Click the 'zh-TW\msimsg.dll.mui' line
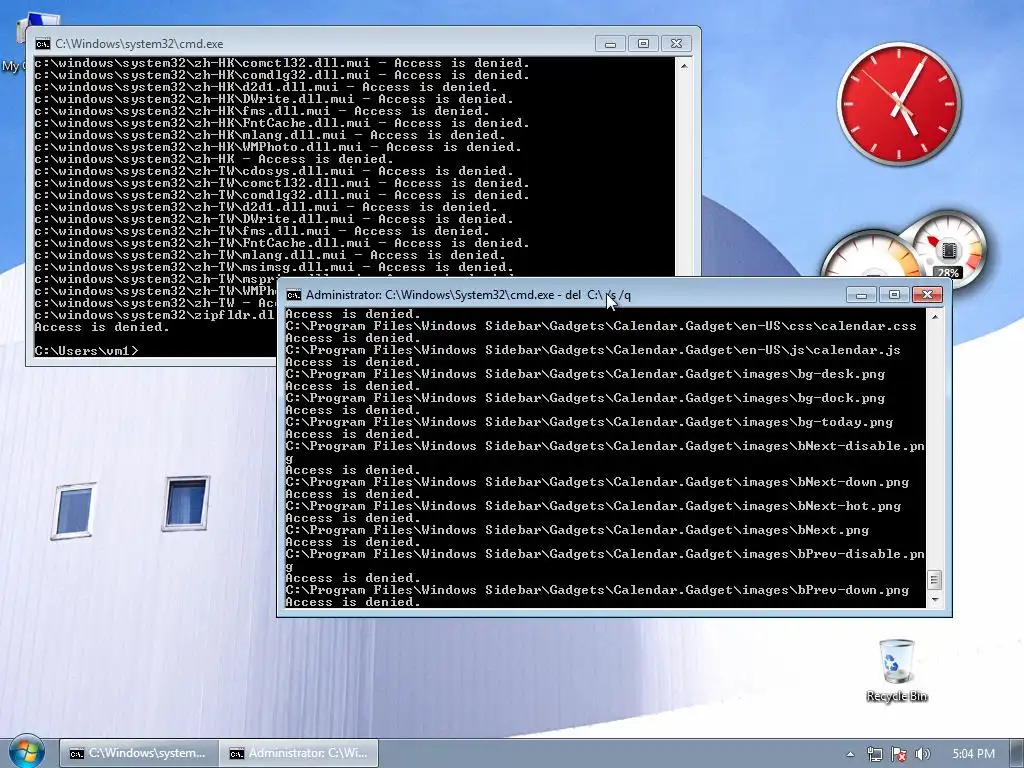This screenshot has height=768, width=1024. point(274,267)
